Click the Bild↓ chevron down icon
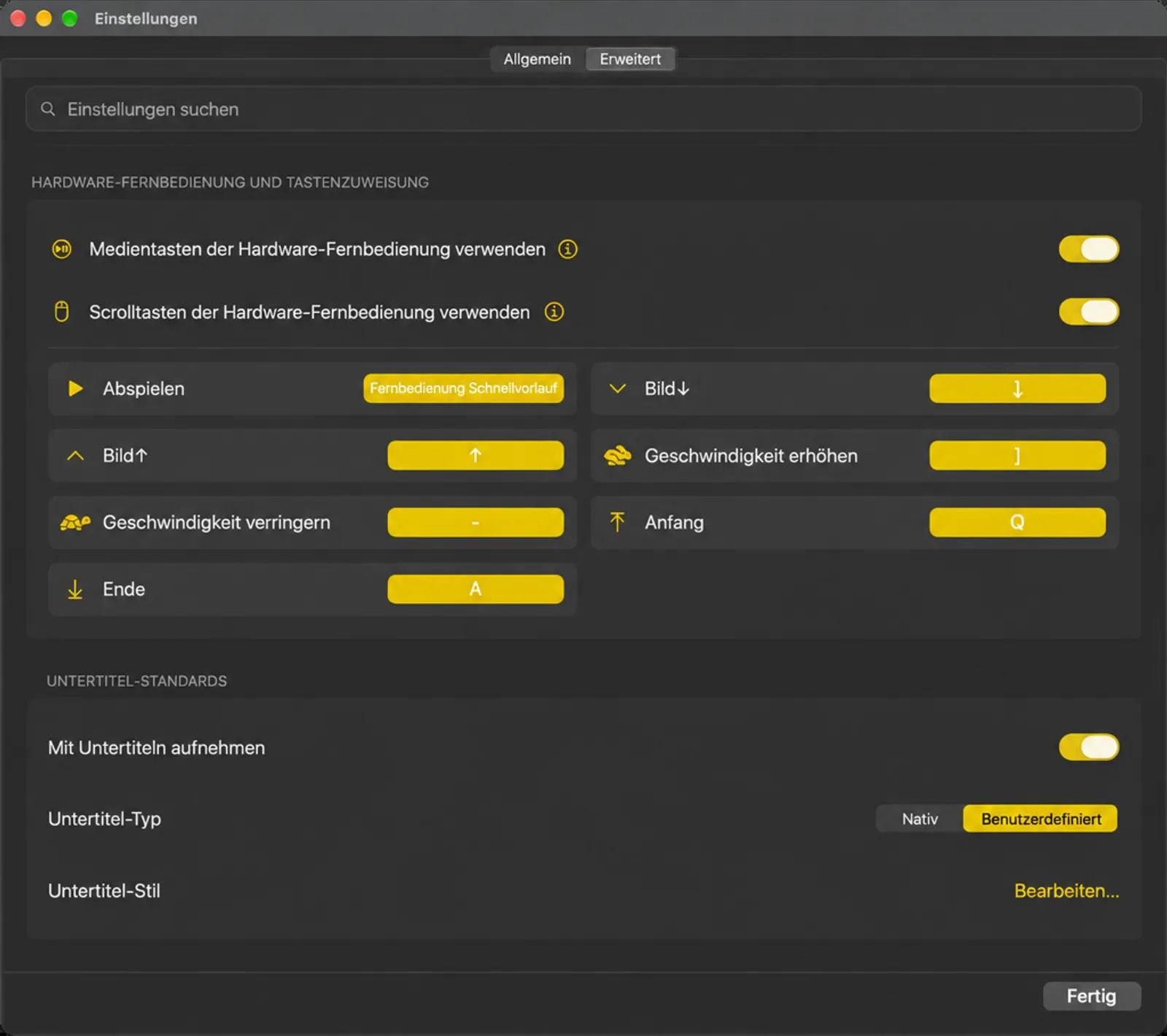This screenshot has height=1036, width=1167. [x=618, y=389]
